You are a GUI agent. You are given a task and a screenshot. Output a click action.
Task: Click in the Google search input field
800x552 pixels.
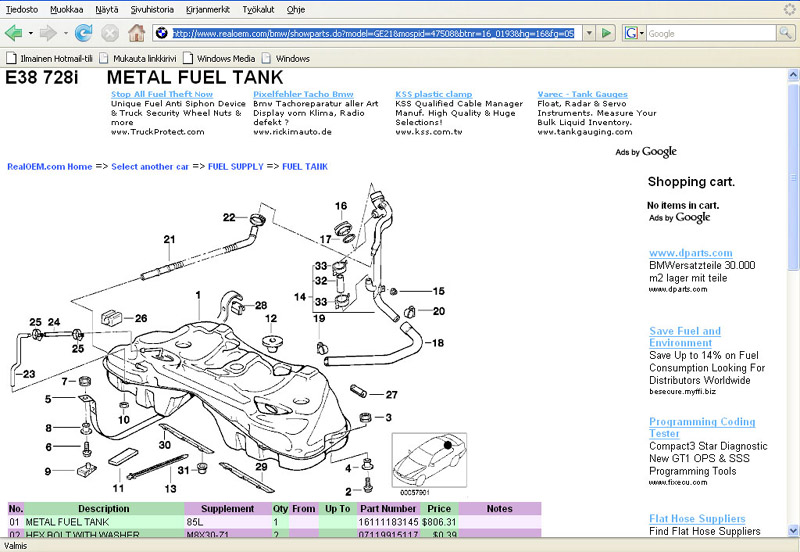[710, 33]
